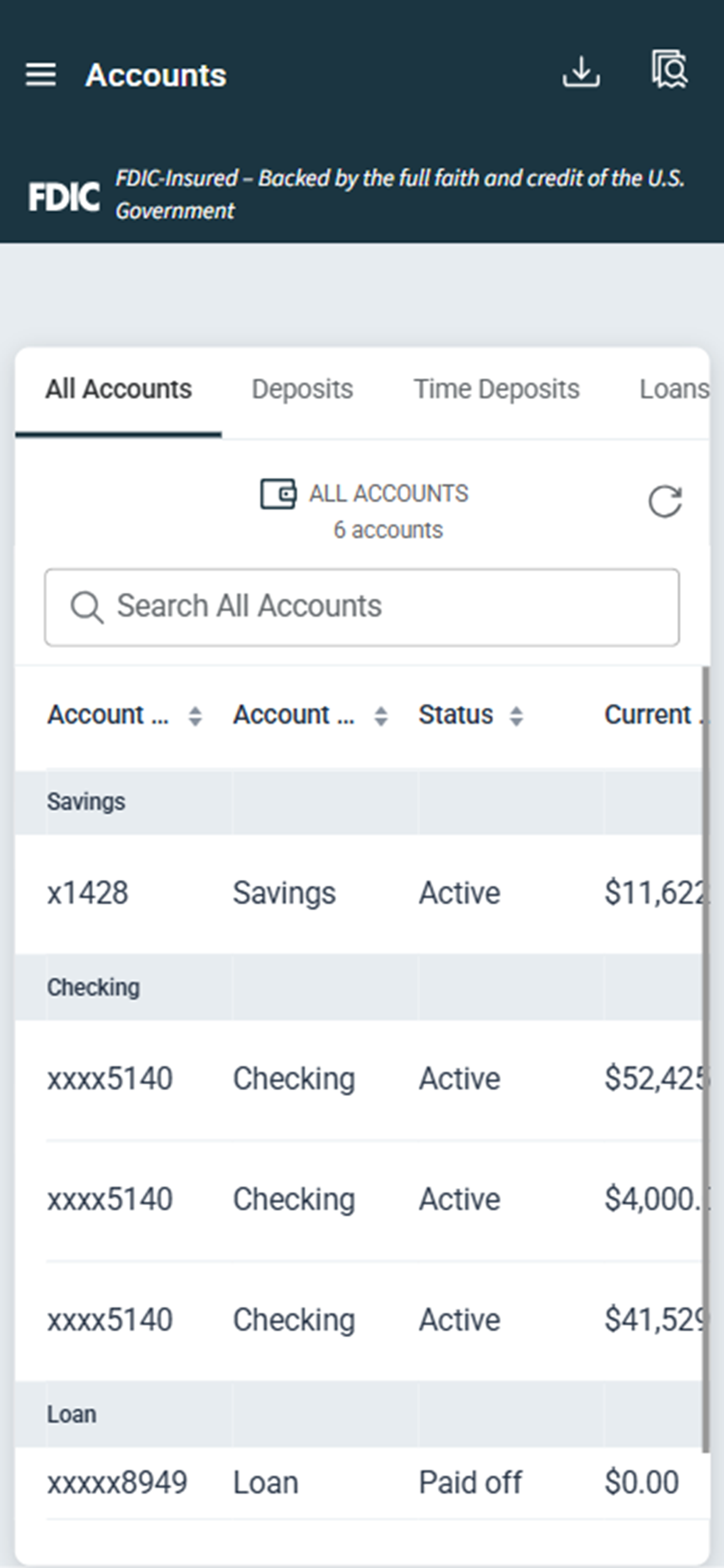Click the Search All Accounts field
The width and height of the screenshot is (724, 1568).
(362, 607)
